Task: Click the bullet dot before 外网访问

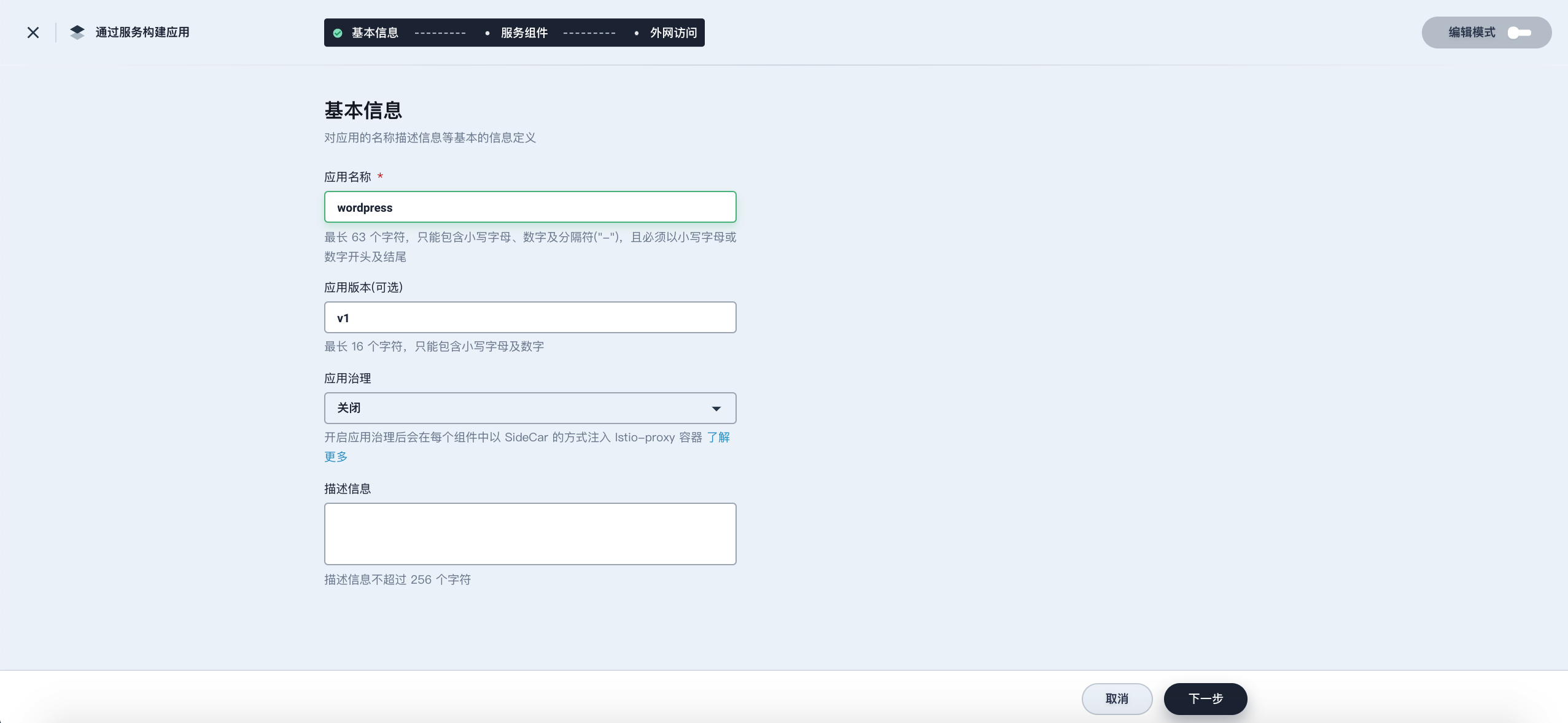Action: coord(637,33)
